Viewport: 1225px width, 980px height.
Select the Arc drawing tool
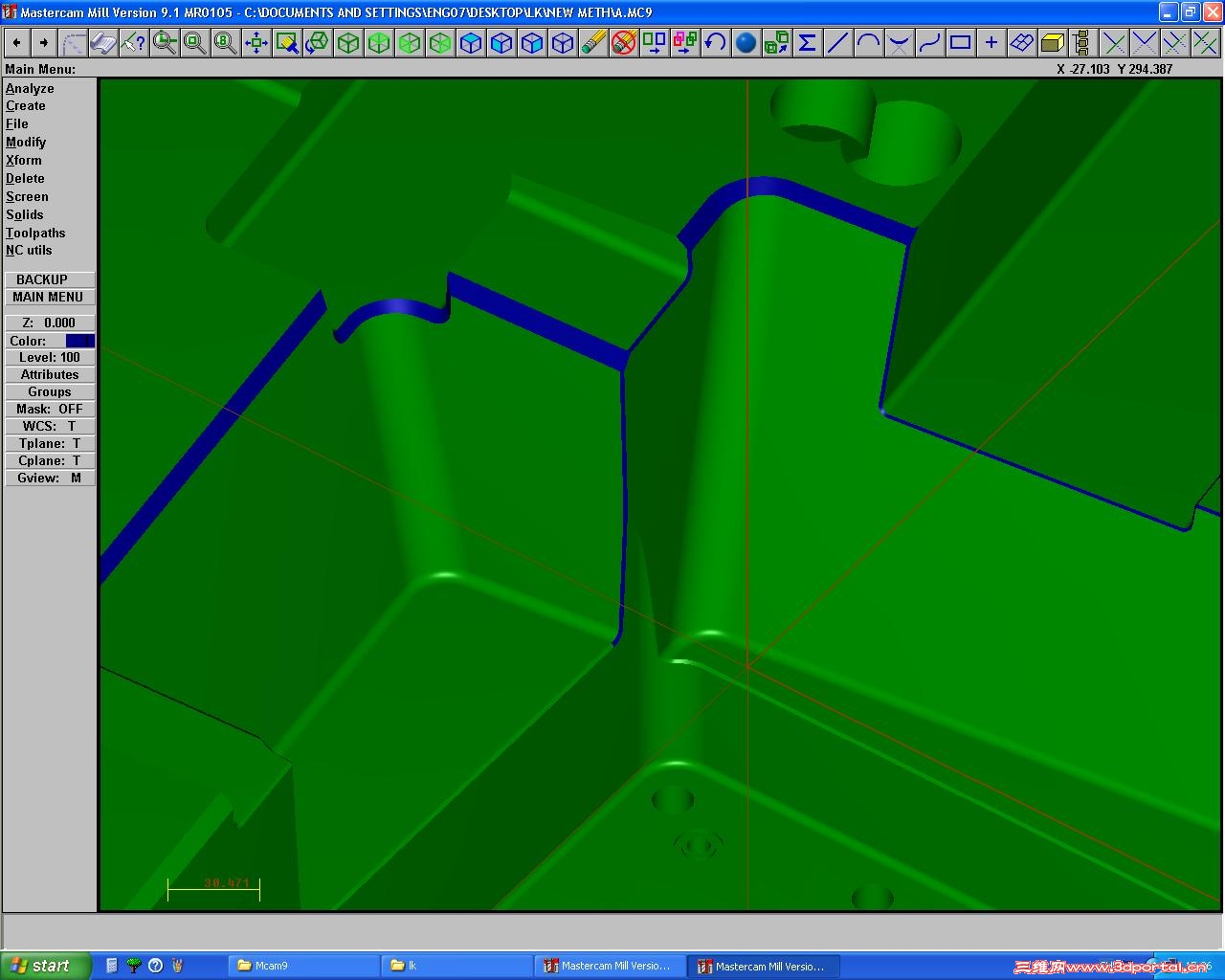pyautogui.click(x=869, y=42)
